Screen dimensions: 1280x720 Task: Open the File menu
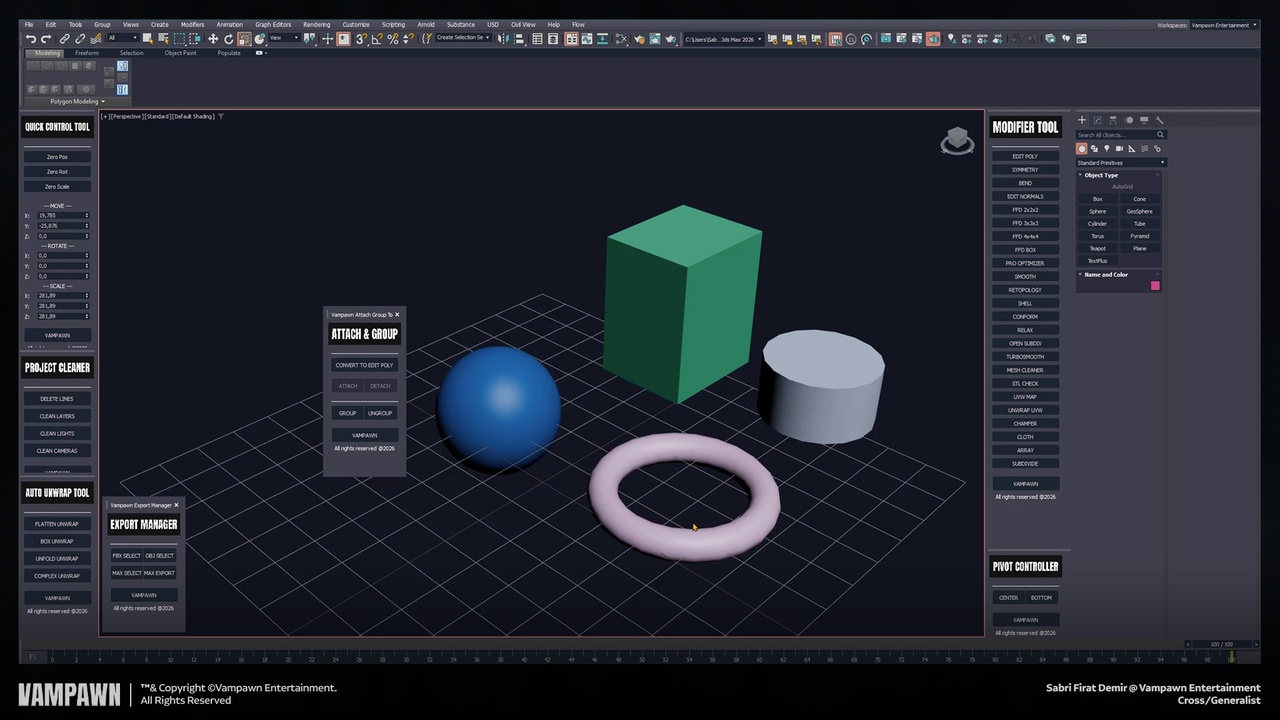coord(29,24)
